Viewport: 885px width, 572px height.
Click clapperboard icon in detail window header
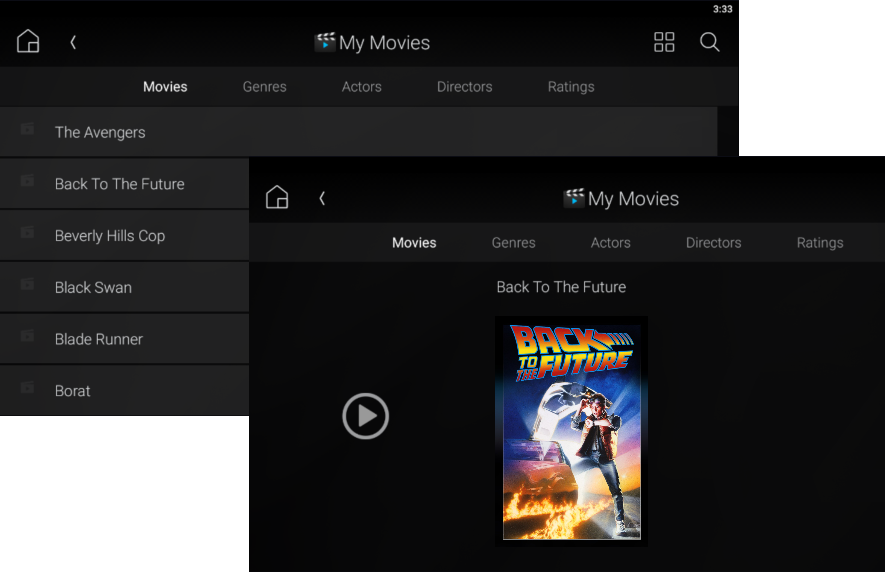574,198
